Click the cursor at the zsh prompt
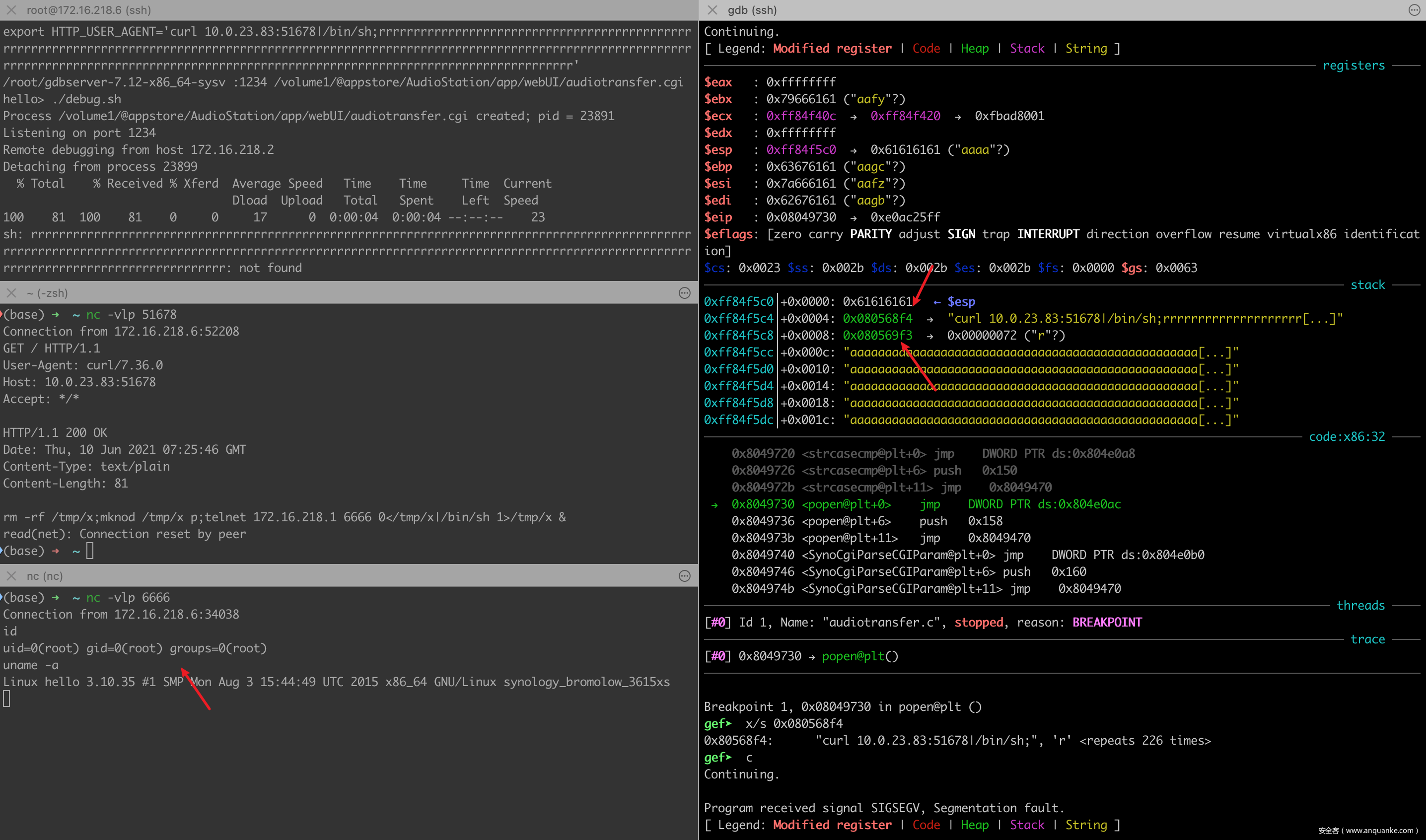The image size is (1426, 840). (89, 551)
